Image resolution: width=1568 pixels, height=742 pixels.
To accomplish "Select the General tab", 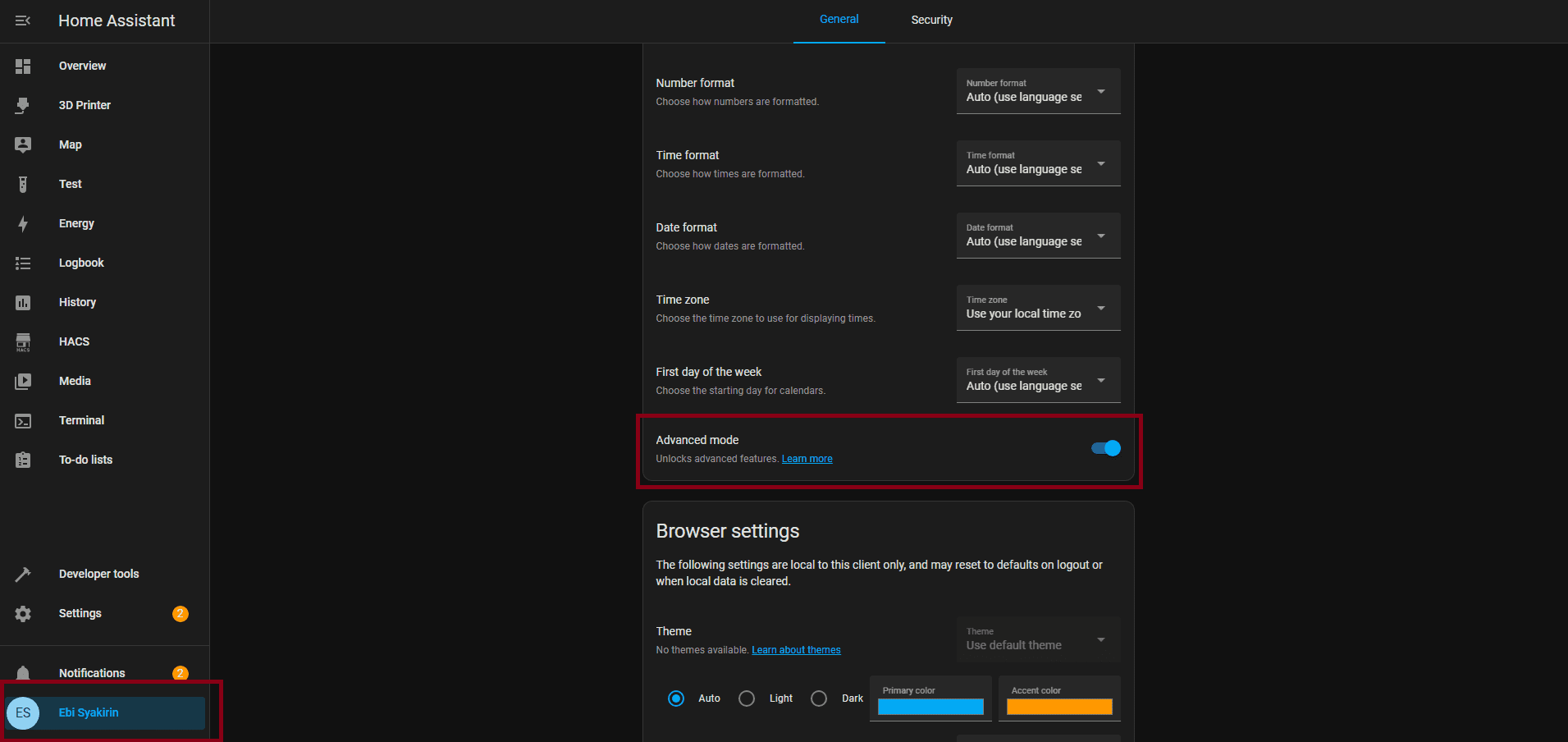I will tap(839, 20).
